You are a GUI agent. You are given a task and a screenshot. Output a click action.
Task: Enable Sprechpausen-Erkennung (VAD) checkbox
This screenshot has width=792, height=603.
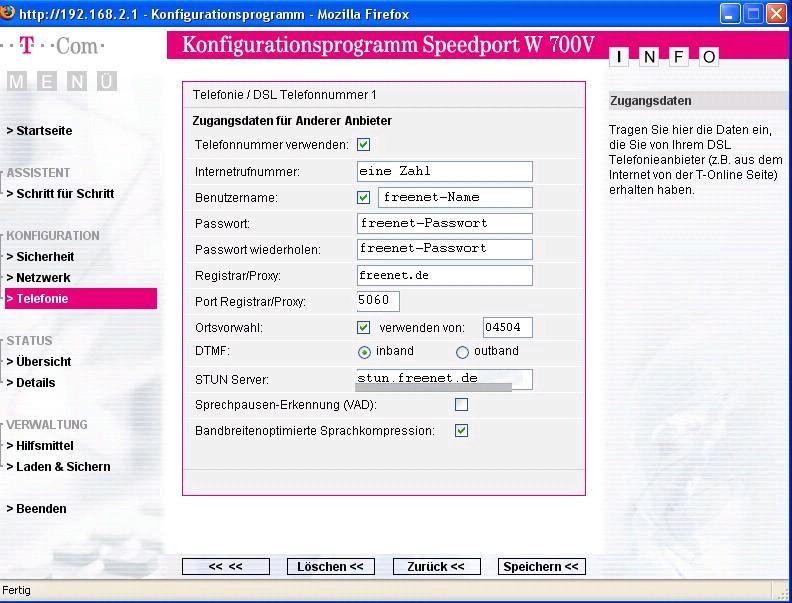tap(461, 405)
